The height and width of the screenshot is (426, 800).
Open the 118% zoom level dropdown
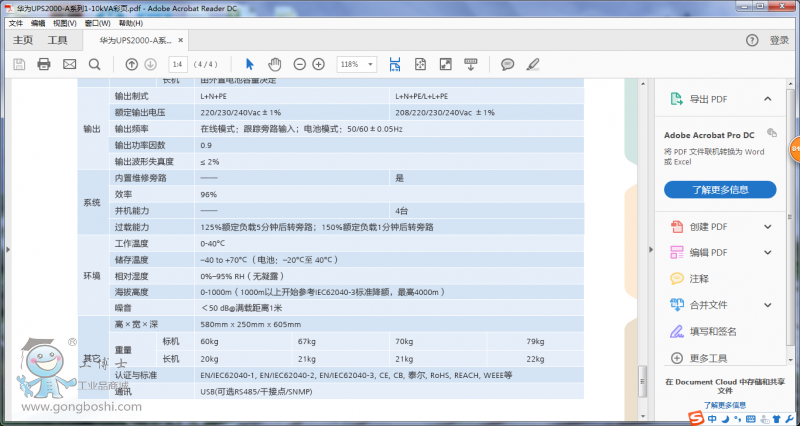[x=356, y=64]
